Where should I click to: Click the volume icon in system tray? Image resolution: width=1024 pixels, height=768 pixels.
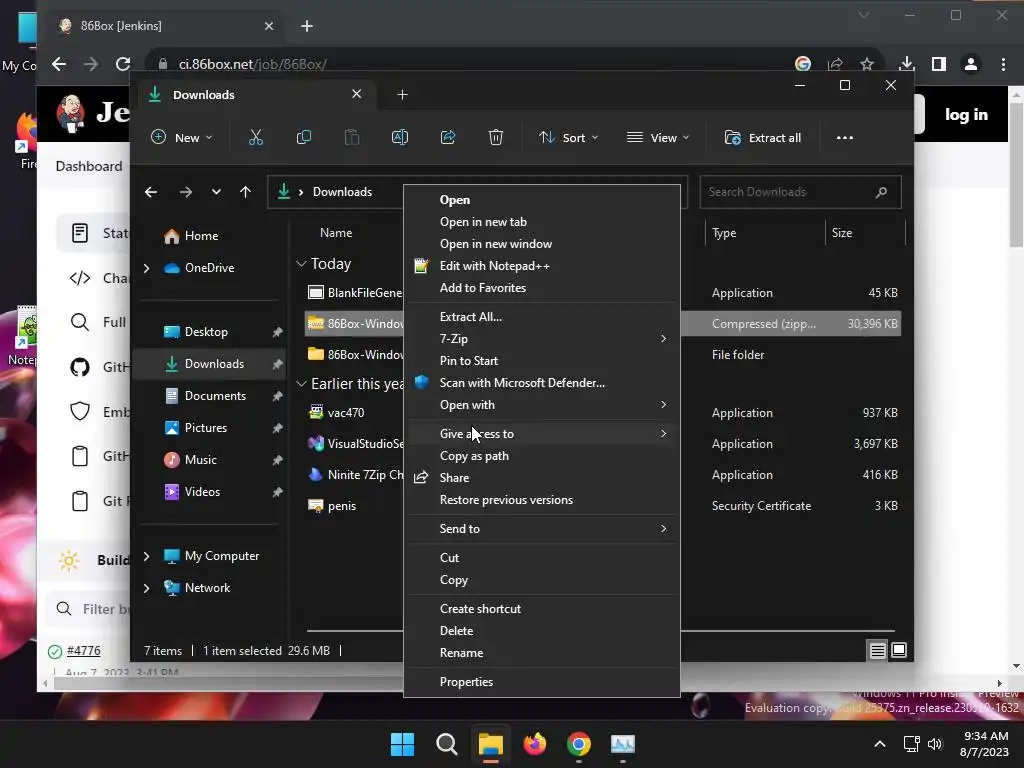[935, 744]
